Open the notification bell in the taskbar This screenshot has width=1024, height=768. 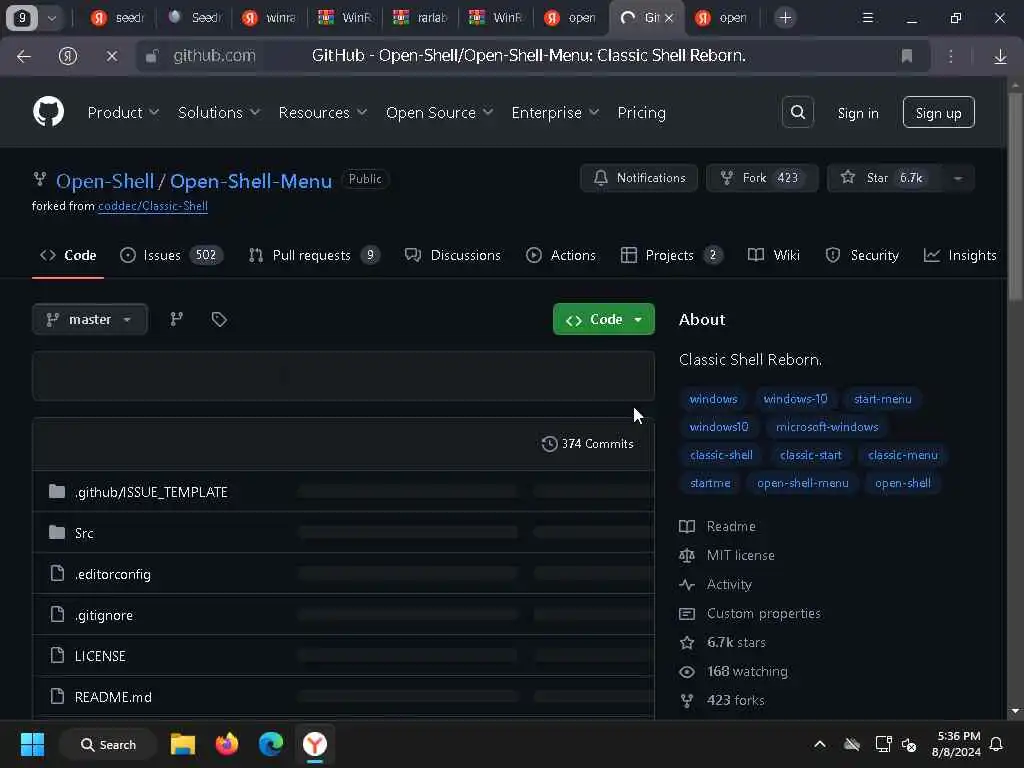click(x=997, y=744)
